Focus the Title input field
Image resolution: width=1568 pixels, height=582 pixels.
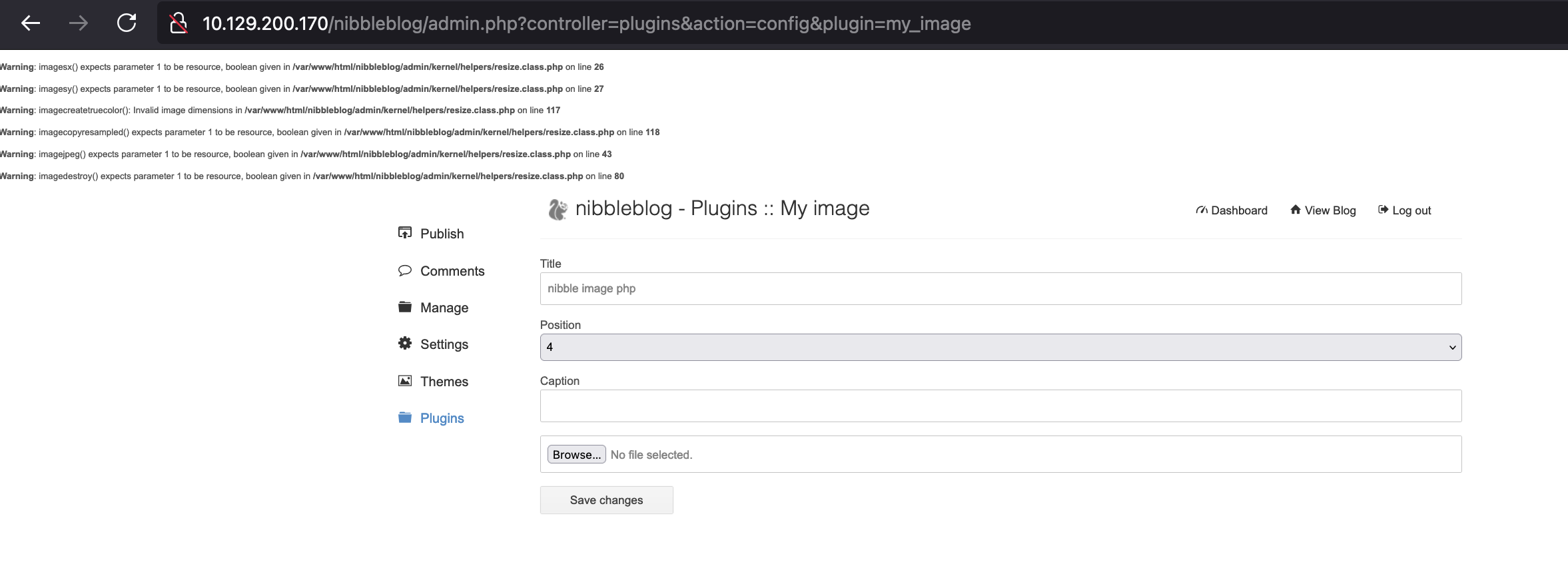[x=1000, y=288]
